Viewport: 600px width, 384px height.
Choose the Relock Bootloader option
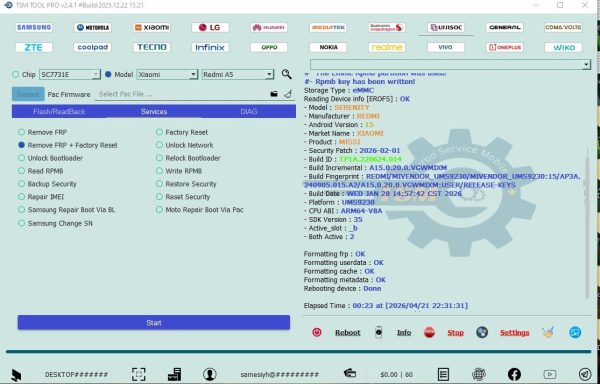point(188,158)
